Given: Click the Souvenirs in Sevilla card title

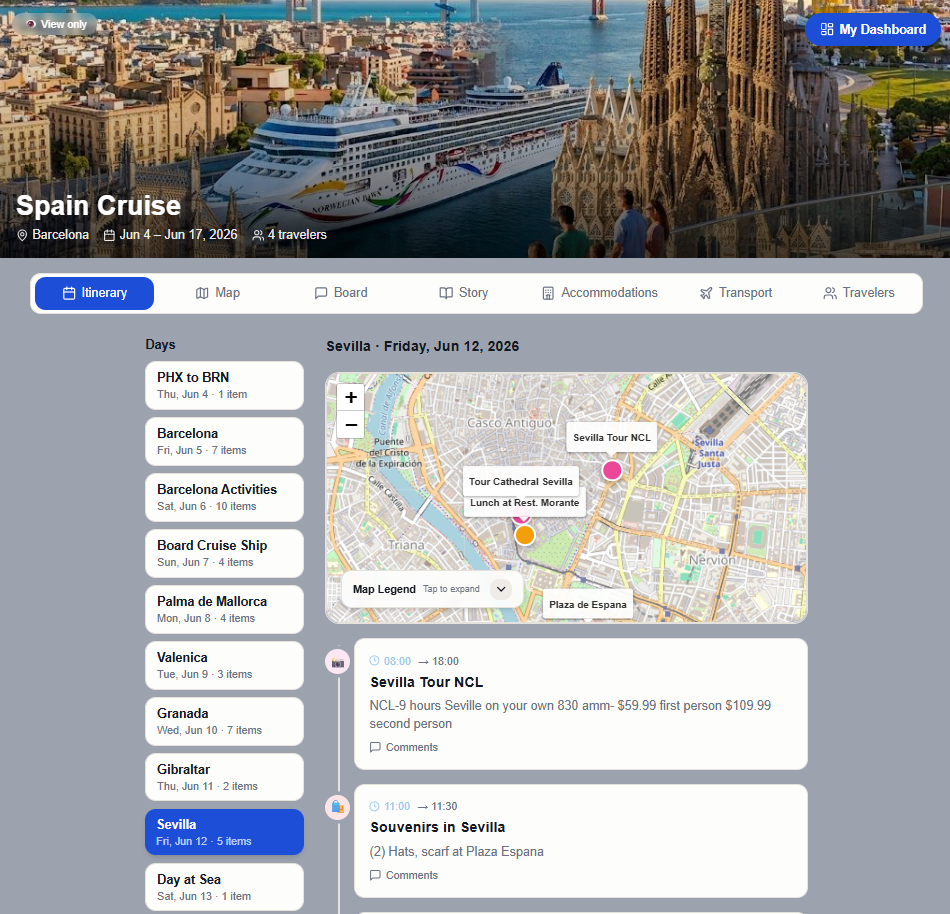Looking at the screenshot, I should [437, 827].
